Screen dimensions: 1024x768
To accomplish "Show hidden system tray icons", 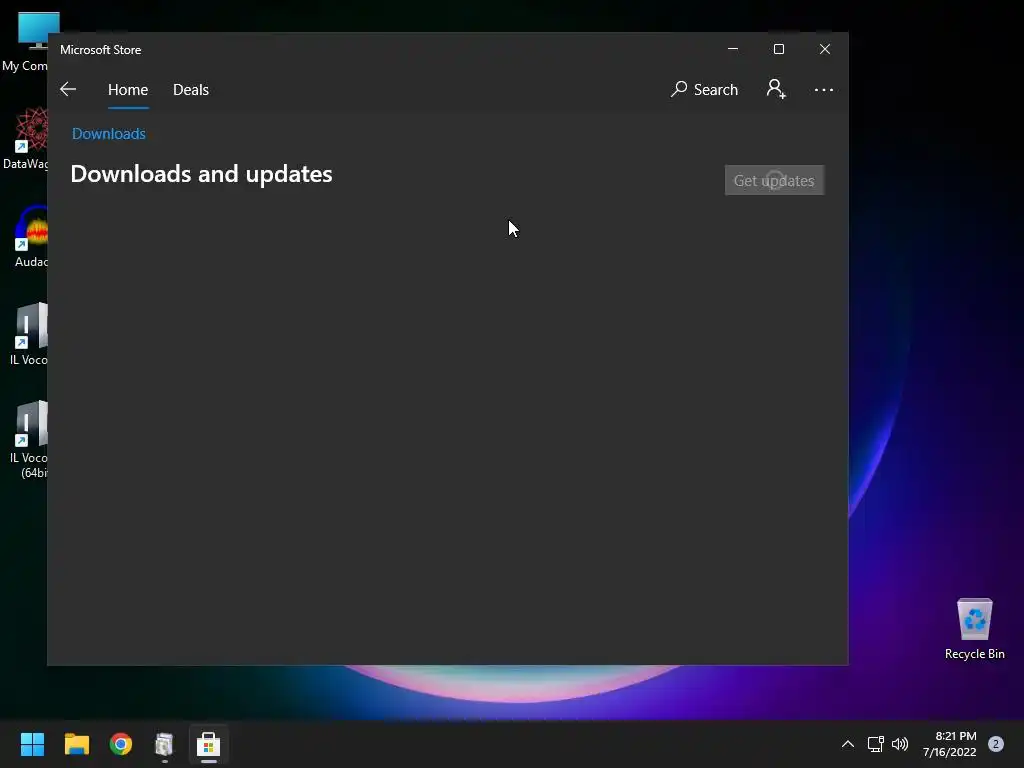I will pos(848,744).
